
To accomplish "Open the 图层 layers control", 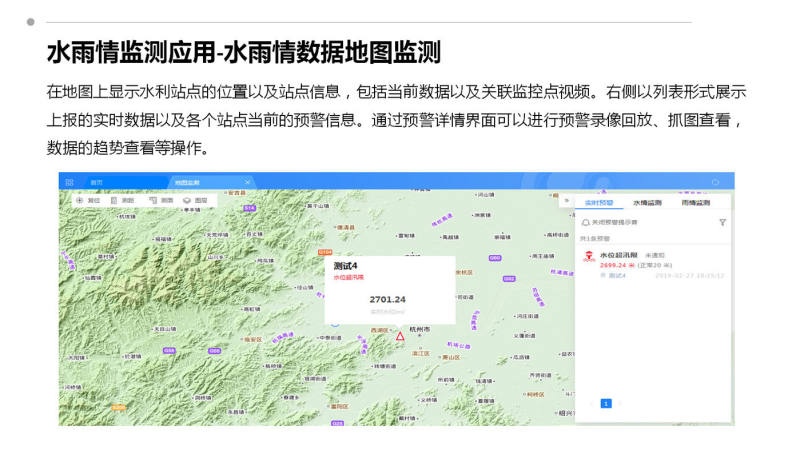I will pos(195,200).
